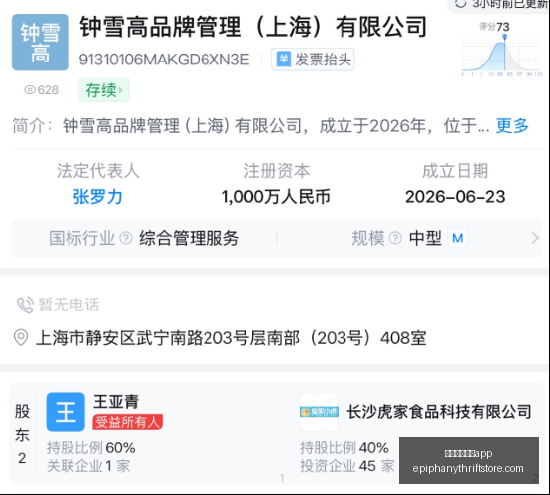The width and height of the screenshot is (550, 495).
Task: Click the unified credit code 91310106MAKGD6XN3E
Action: pyautogui.click(x=164, y=59)
